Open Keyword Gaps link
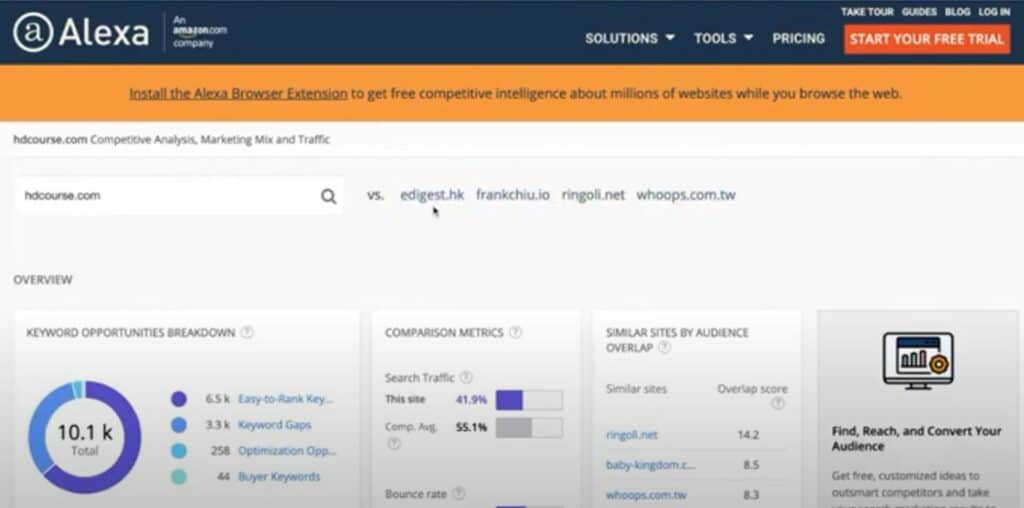The height and width of the screenshot is (508, 1024). (274, 425)
